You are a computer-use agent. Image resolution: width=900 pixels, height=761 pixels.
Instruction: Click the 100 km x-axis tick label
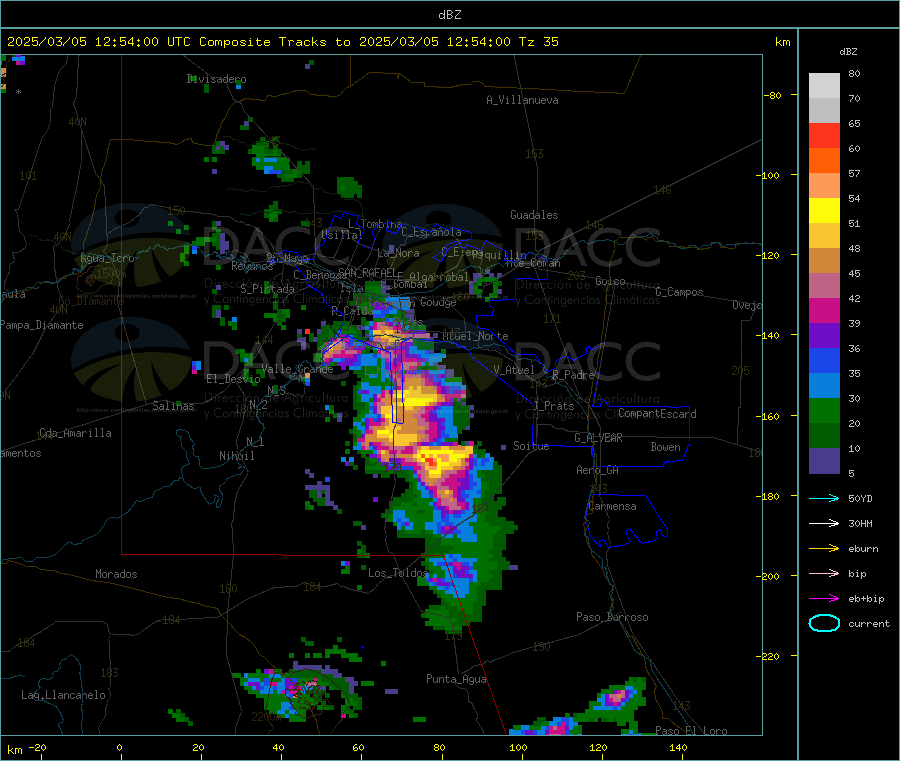[518, 747]
